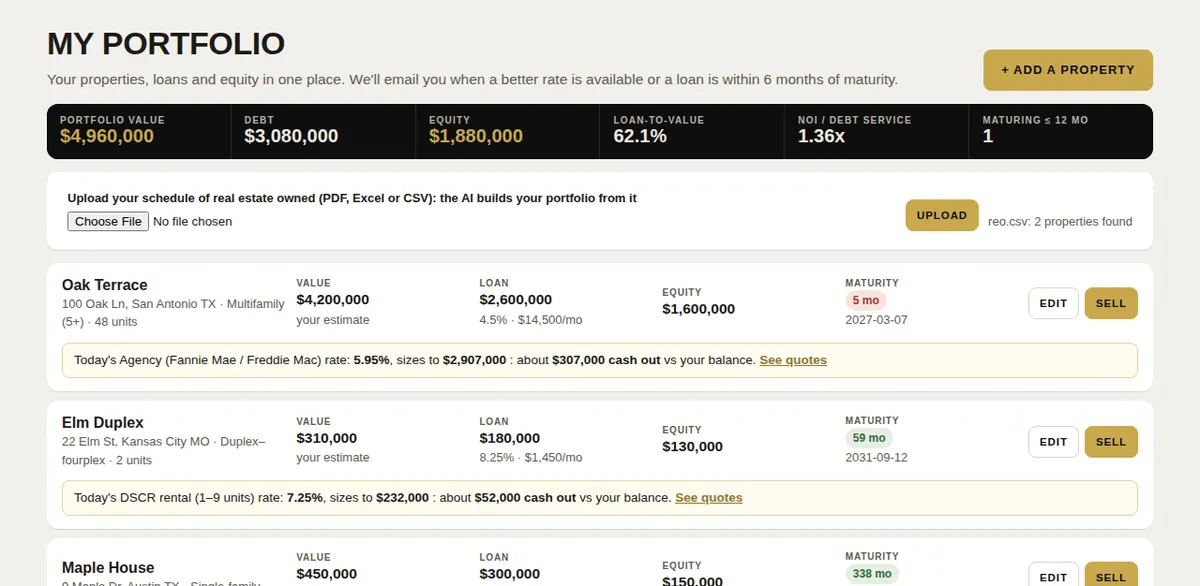Open See quotes for Agency rate
The image size is (1200, 586).
tap(793, 360)
